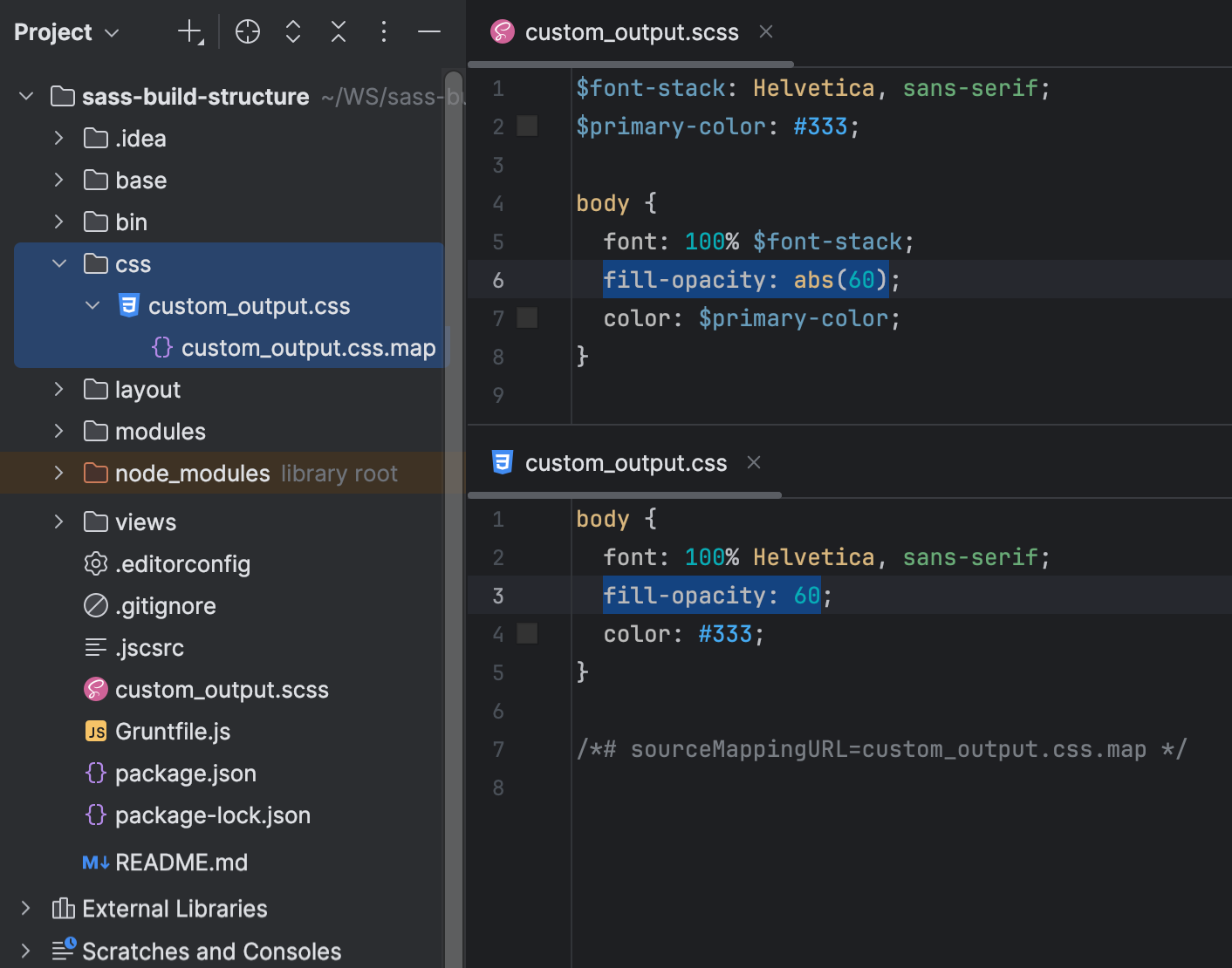
Task: Expand External Libraries
Action: (x=24, y=908)
